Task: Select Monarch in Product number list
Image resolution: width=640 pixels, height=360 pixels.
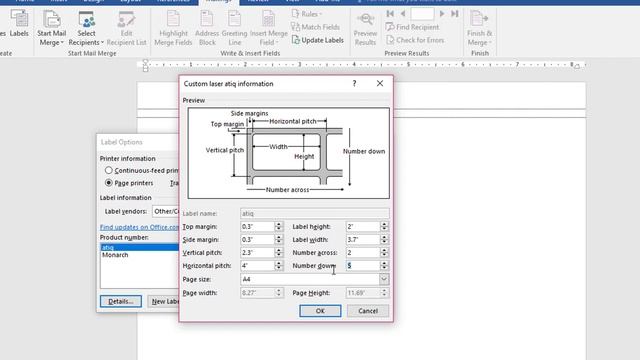Action: [115, 255]
